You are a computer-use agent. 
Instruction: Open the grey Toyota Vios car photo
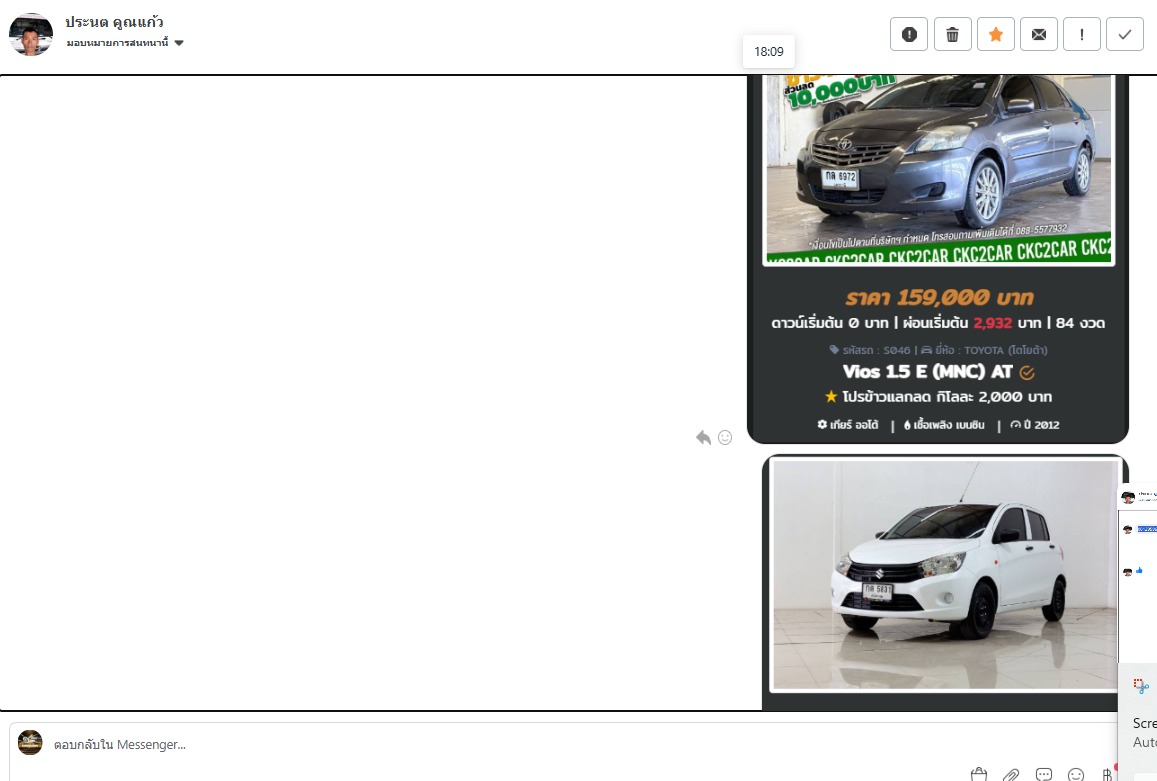click(x=939, y=169)
